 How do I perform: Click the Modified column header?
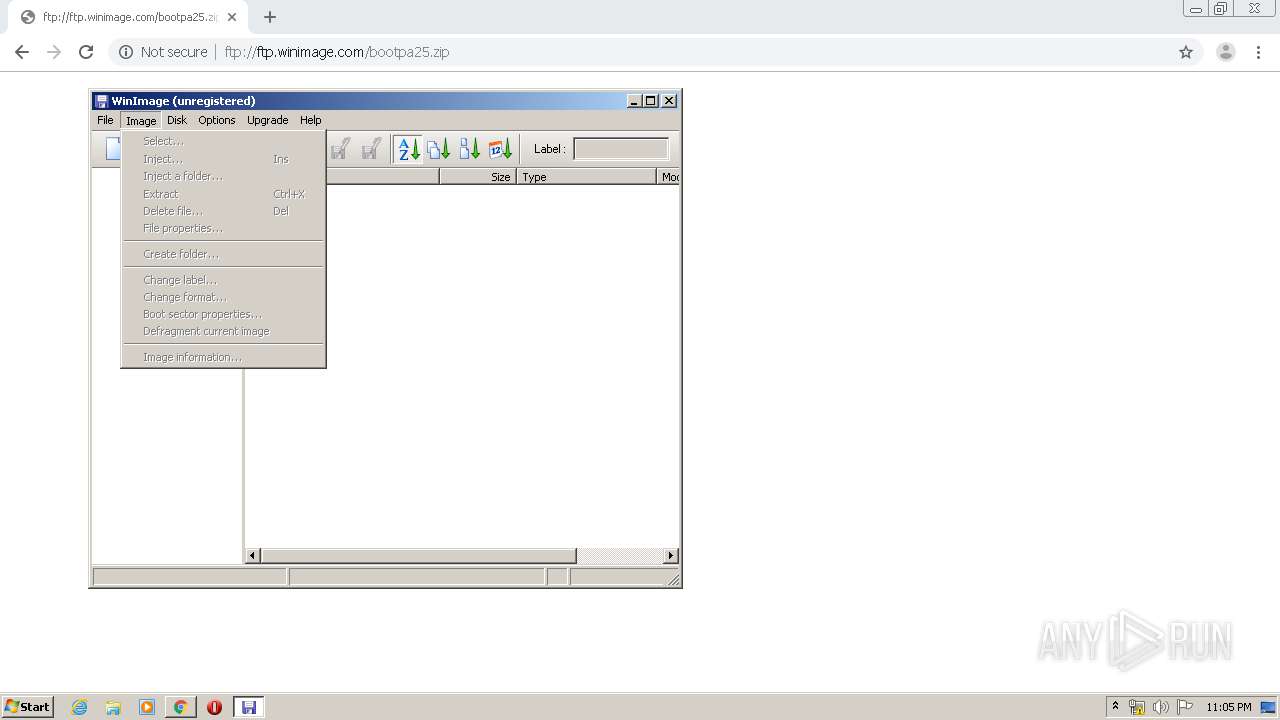coord(669,177)
